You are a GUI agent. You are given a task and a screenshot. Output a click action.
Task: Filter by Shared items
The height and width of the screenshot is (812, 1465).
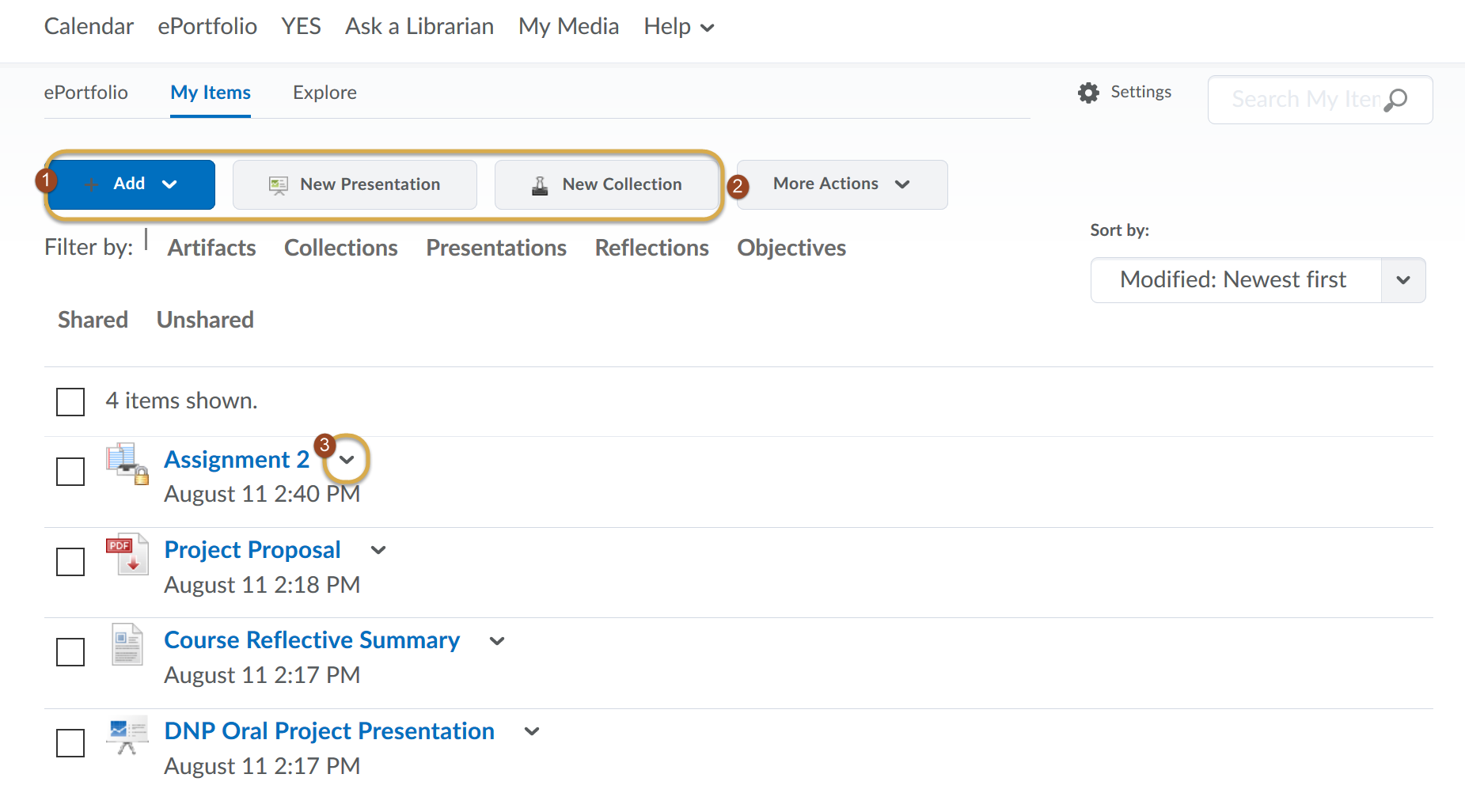93,320
